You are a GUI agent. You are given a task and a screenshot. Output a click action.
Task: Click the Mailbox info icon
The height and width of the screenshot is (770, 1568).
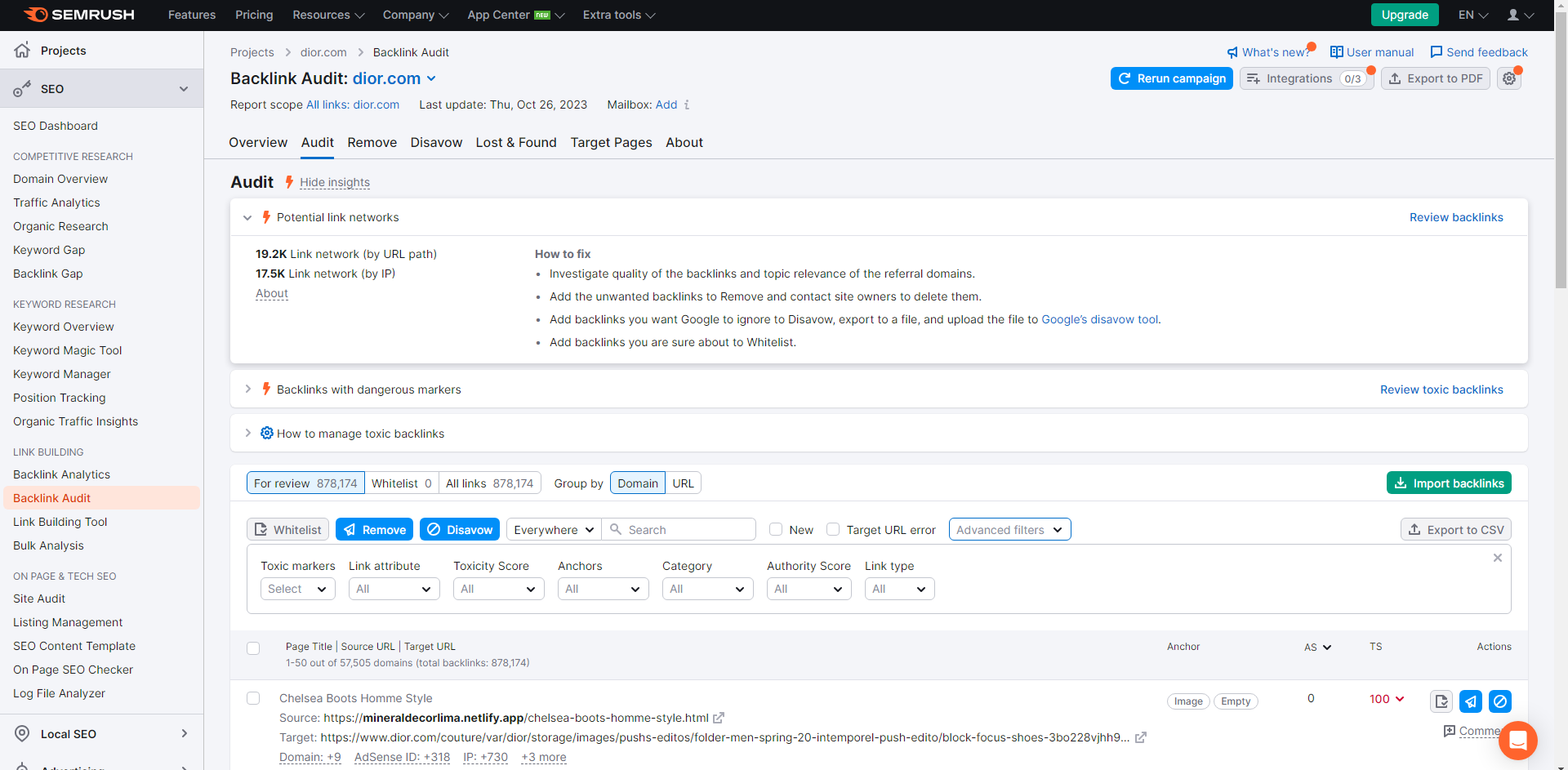coord(687,105)
